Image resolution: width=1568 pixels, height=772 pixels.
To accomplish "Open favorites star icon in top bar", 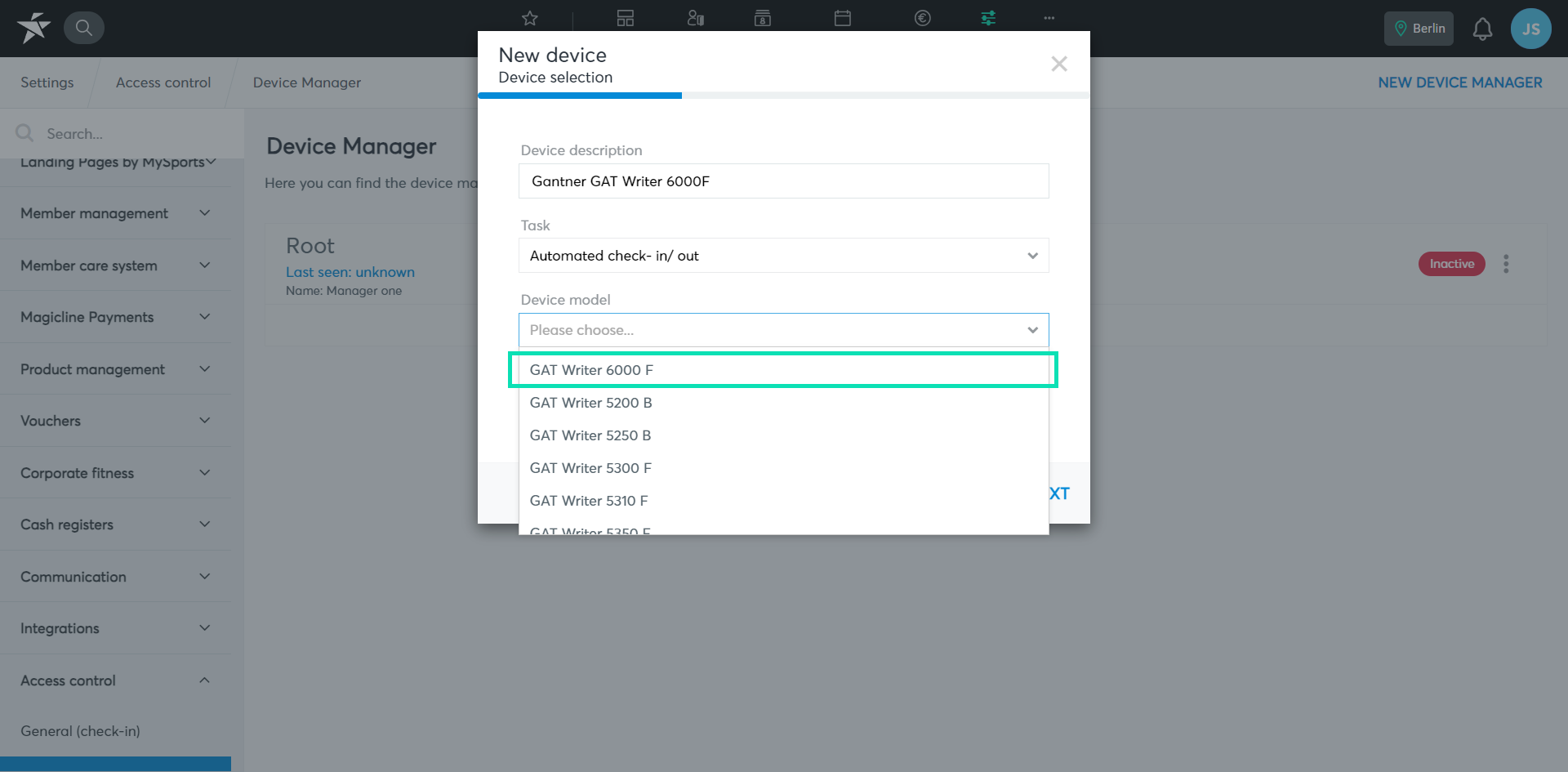I will [530, 18].
